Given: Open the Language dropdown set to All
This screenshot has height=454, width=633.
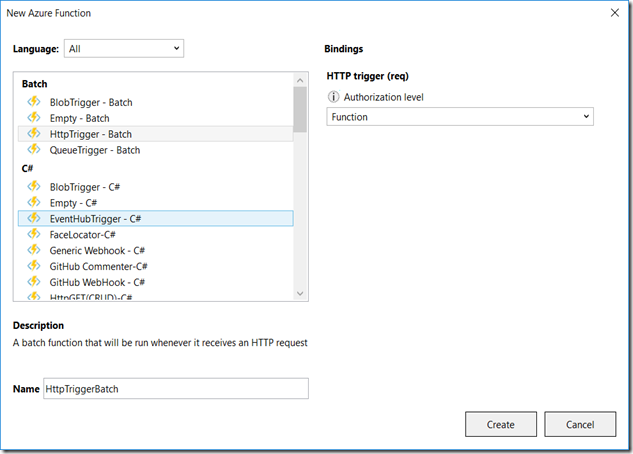Looking at the screenshot, I should (124, 48).
